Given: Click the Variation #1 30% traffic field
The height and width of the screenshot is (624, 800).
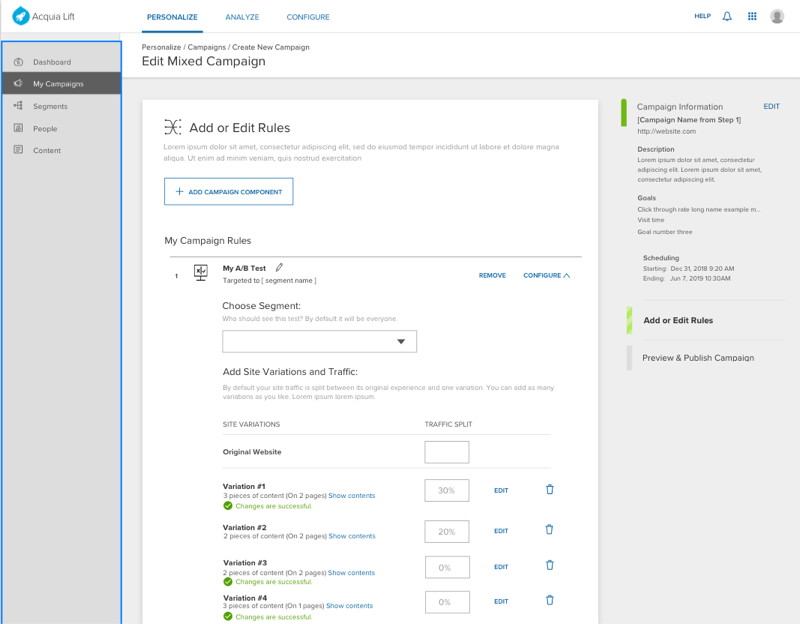Looking at the screenshot, I should pos(446,490).
